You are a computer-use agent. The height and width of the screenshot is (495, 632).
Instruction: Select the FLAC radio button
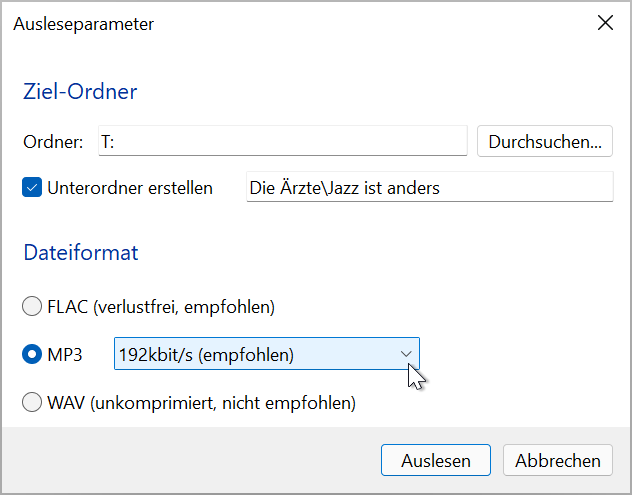[32, 306]
